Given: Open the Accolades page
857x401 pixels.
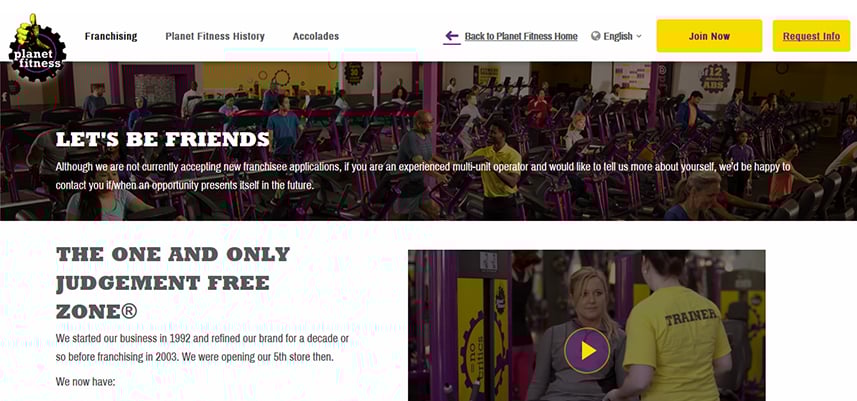Looking at the screenshot, I should point(316,36).
